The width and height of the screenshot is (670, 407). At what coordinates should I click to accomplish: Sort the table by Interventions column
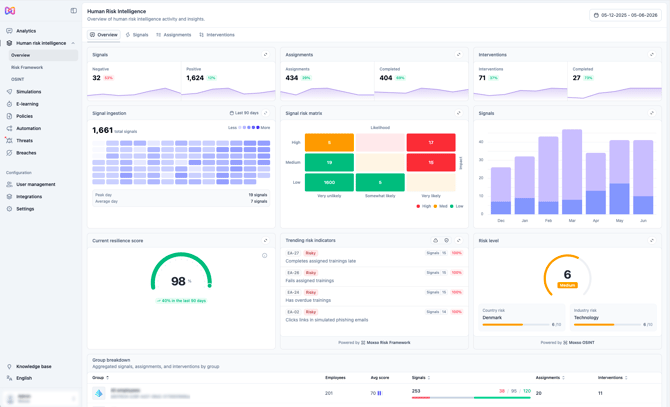(x=612, y=378)
